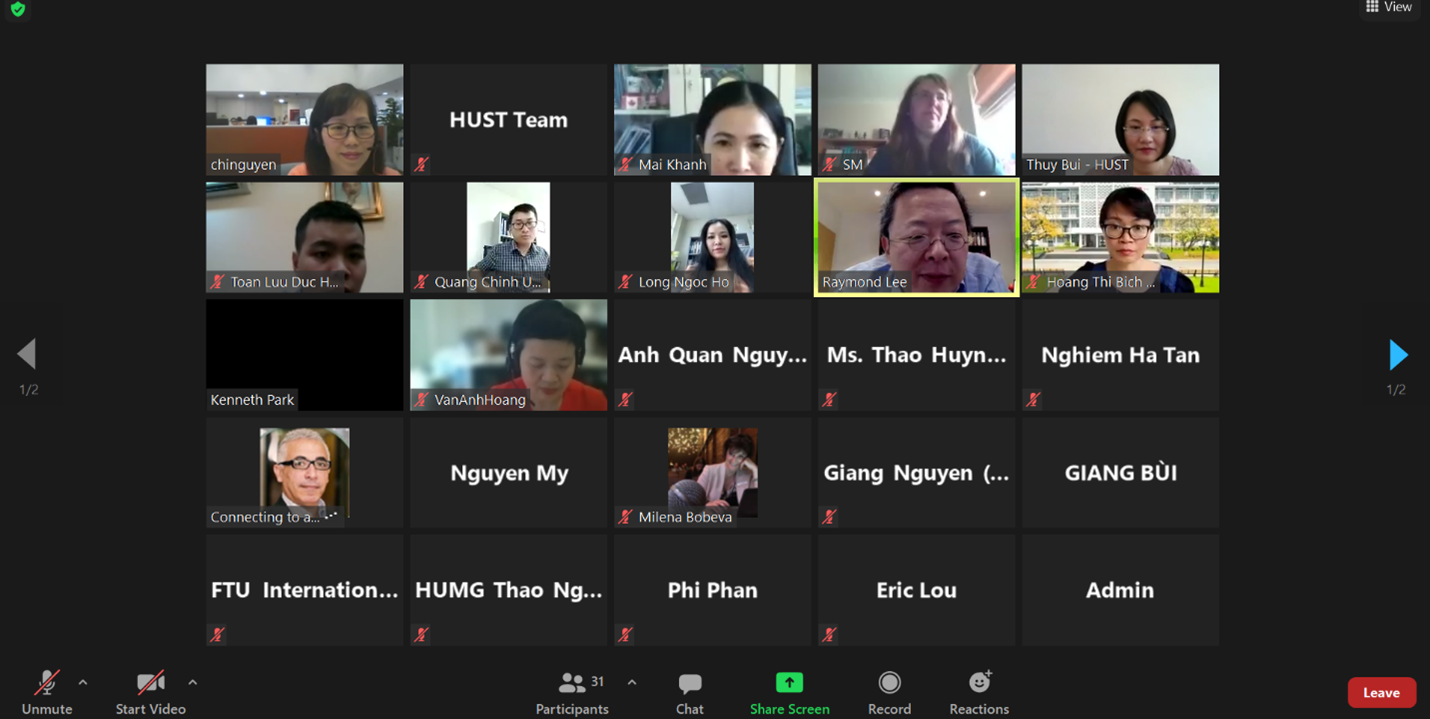This screenshot has height=719, width=1430.
Task: Click the green Share Screen icon
Action: pyautogui.click(x=789, y=682)
